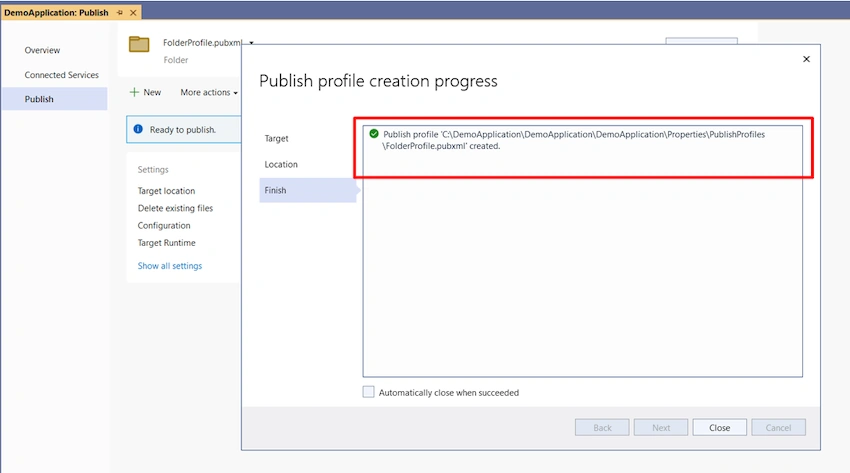
Task: Click the Delete existing files setting label
Action: coord(175,208)
